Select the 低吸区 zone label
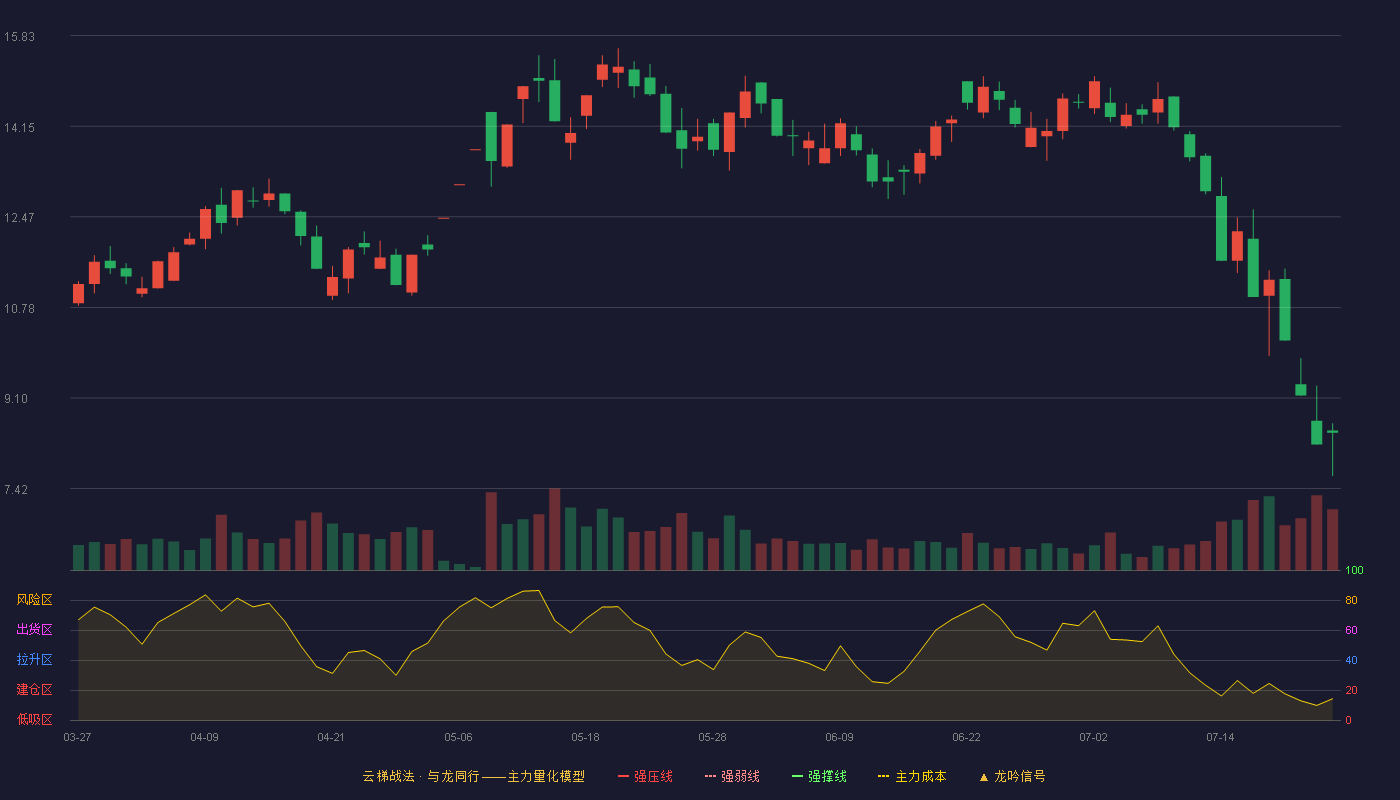Image resolution: width=1400 pixels, height=800 pixels. pyautogui.click(x=34, y=719)
